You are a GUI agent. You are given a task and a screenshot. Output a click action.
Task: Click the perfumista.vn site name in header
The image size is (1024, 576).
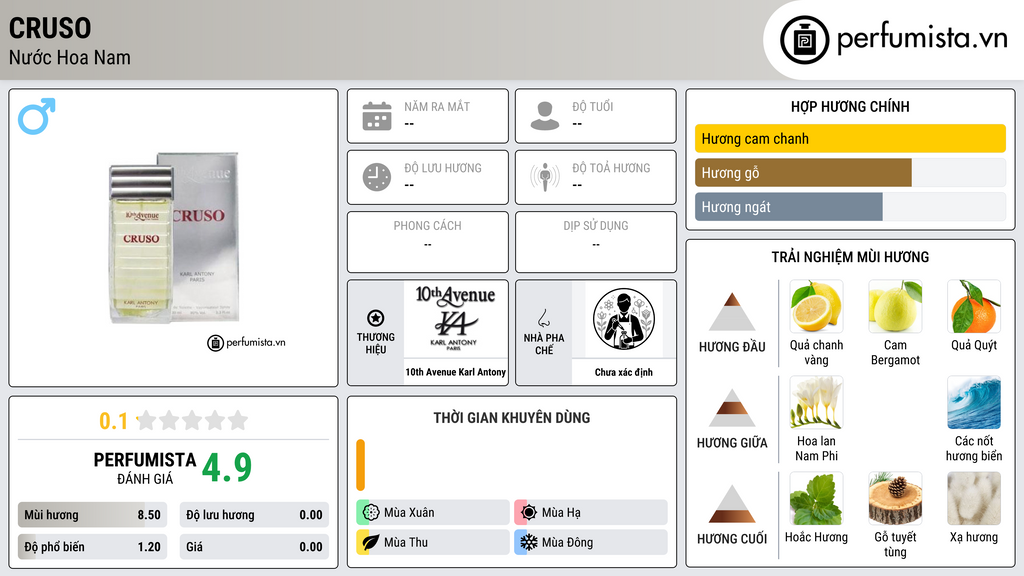(x=922, y=38)
